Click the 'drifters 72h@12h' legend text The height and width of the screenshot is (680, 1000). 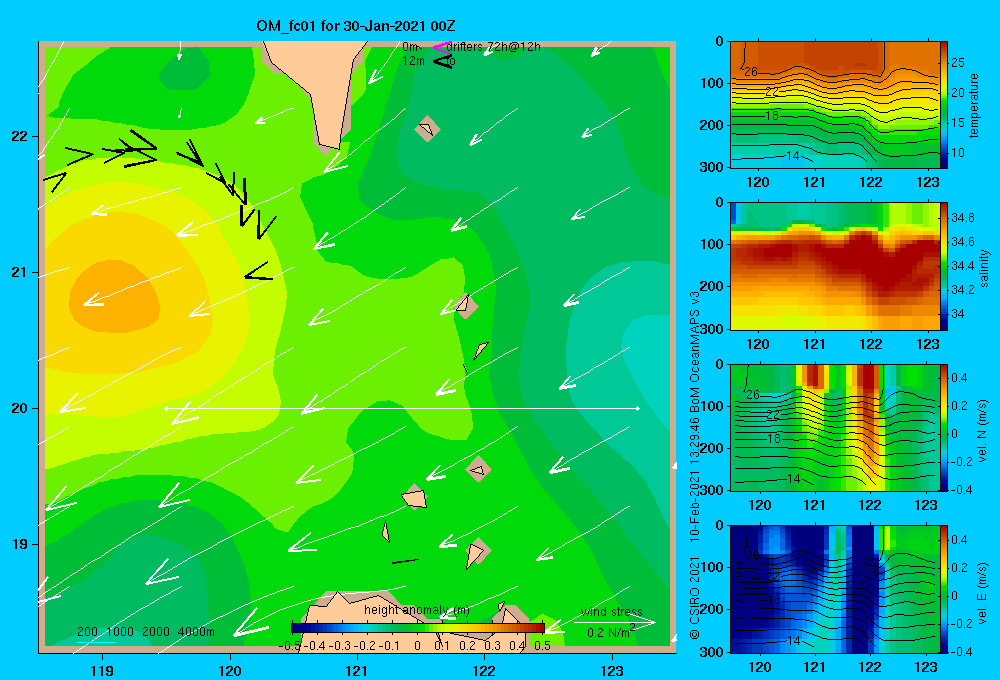(493, 47)
